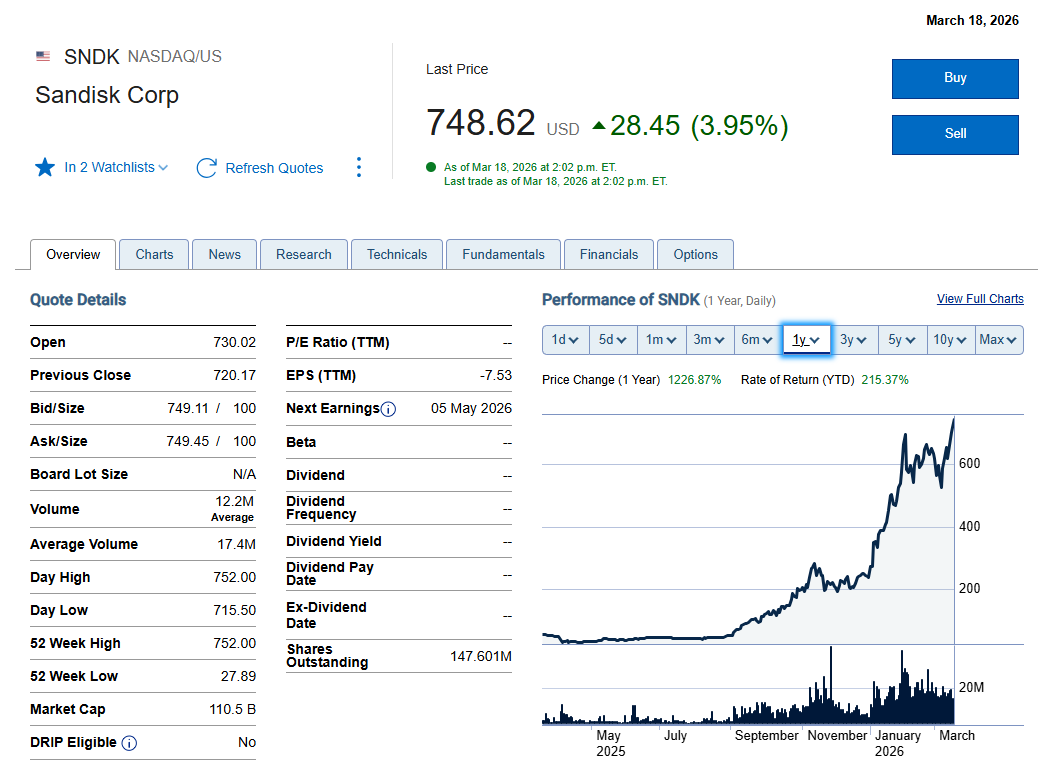The image size is (1038, 764).
Task: Click the Bid/Size value 749.11
Action: pyautogui.click(x=188, y=408)
